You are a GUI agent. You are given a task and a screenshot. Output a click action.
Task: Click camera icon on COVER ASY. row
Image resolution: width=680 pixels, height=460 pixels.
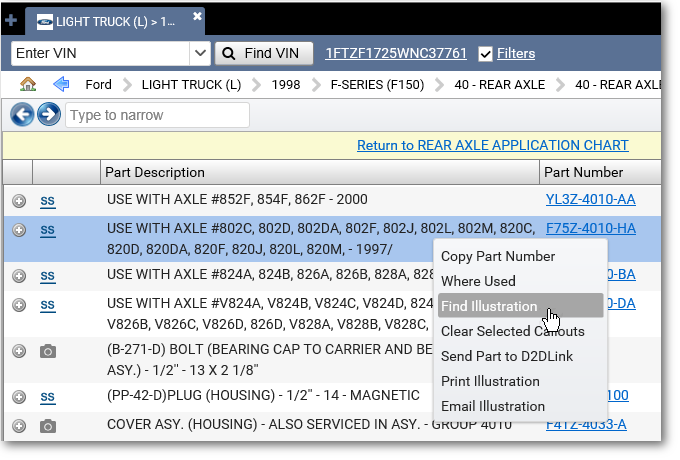(48, 425)
